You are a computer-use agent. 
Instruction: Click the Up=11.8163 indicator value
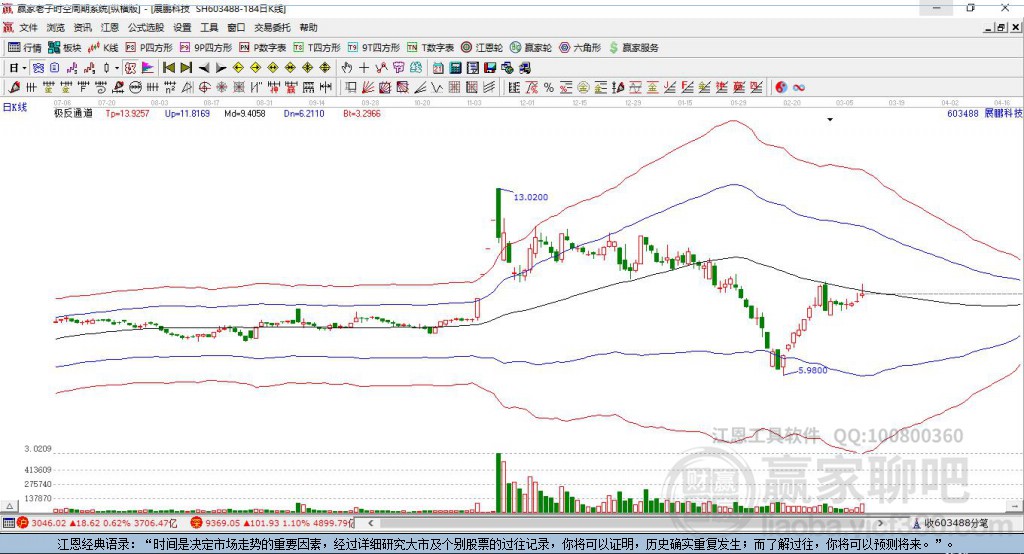[187, 113]
